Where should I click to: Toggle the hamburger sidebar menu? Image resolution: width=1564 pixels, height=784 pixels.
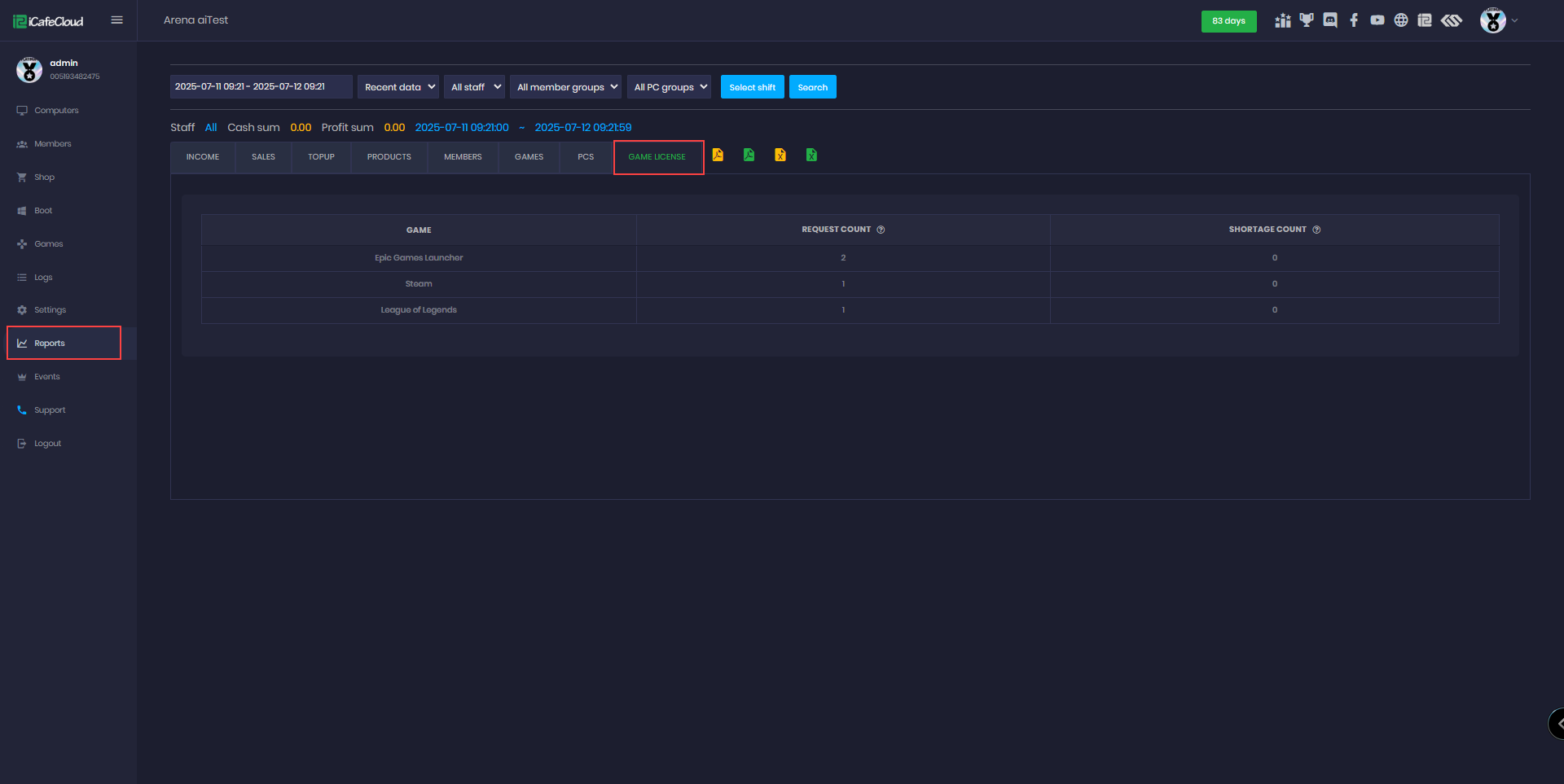pos(117,20)
